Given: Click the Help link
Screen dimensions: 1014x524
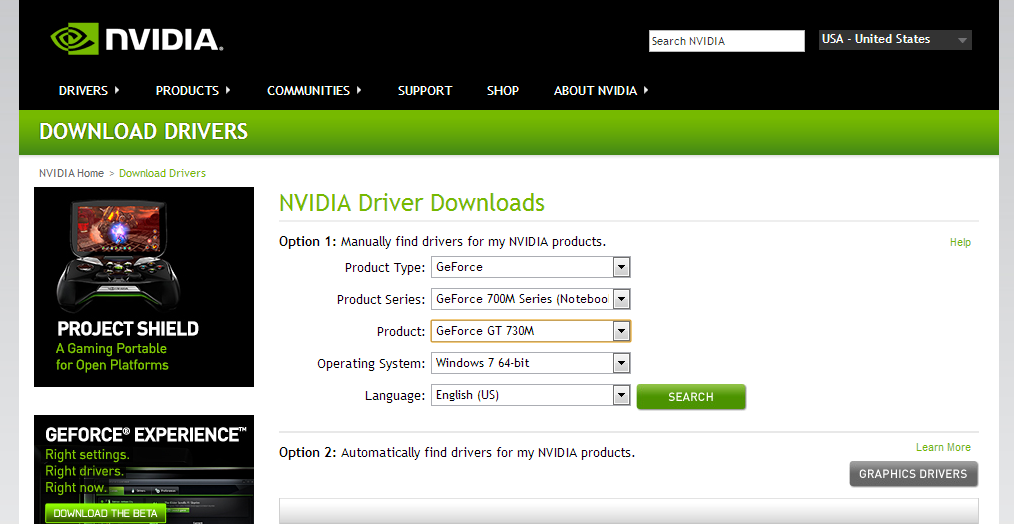Looking at the screenshot, I should (x=960, y=242).
